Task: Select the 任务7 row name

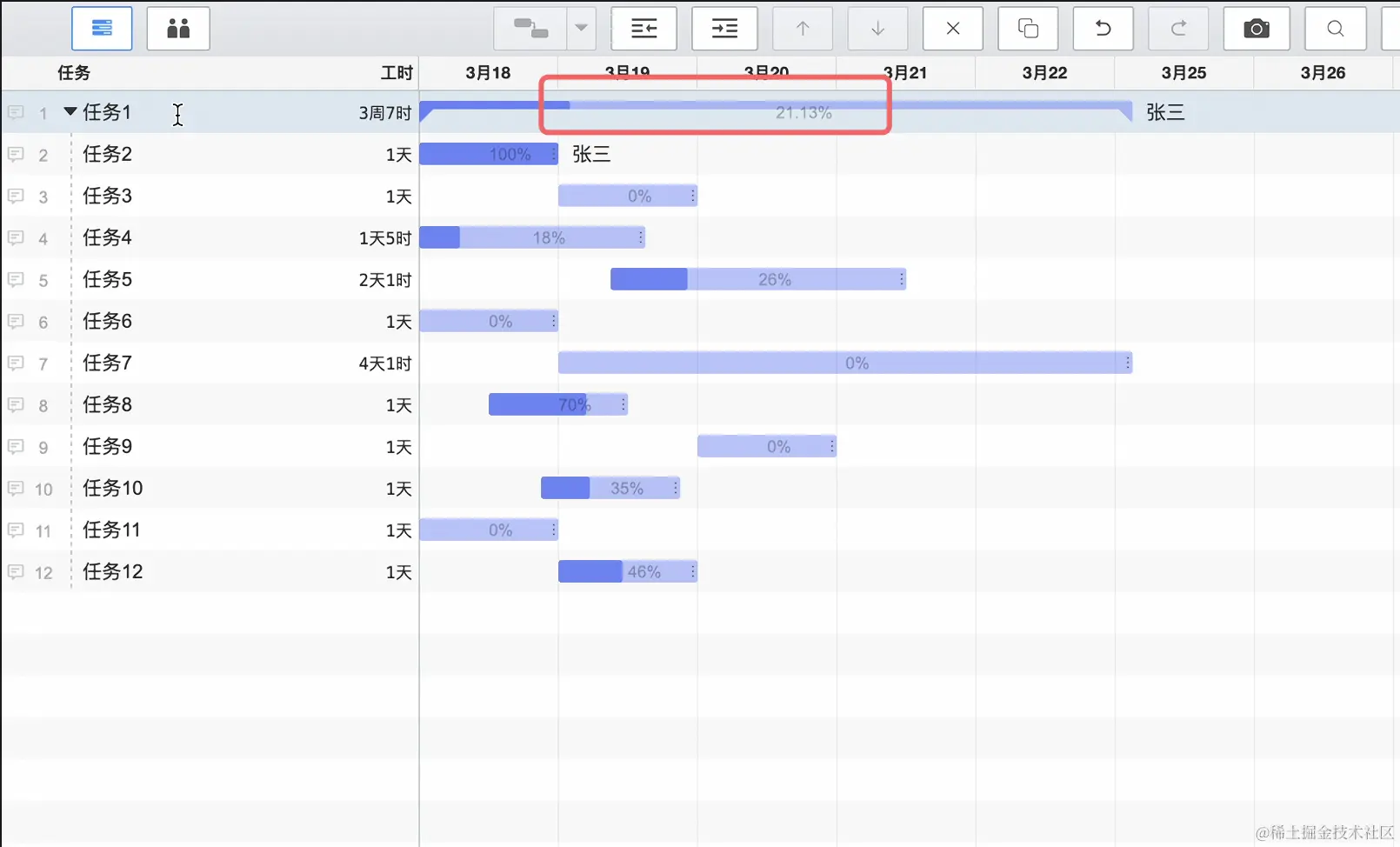Action: pos(107,363)
